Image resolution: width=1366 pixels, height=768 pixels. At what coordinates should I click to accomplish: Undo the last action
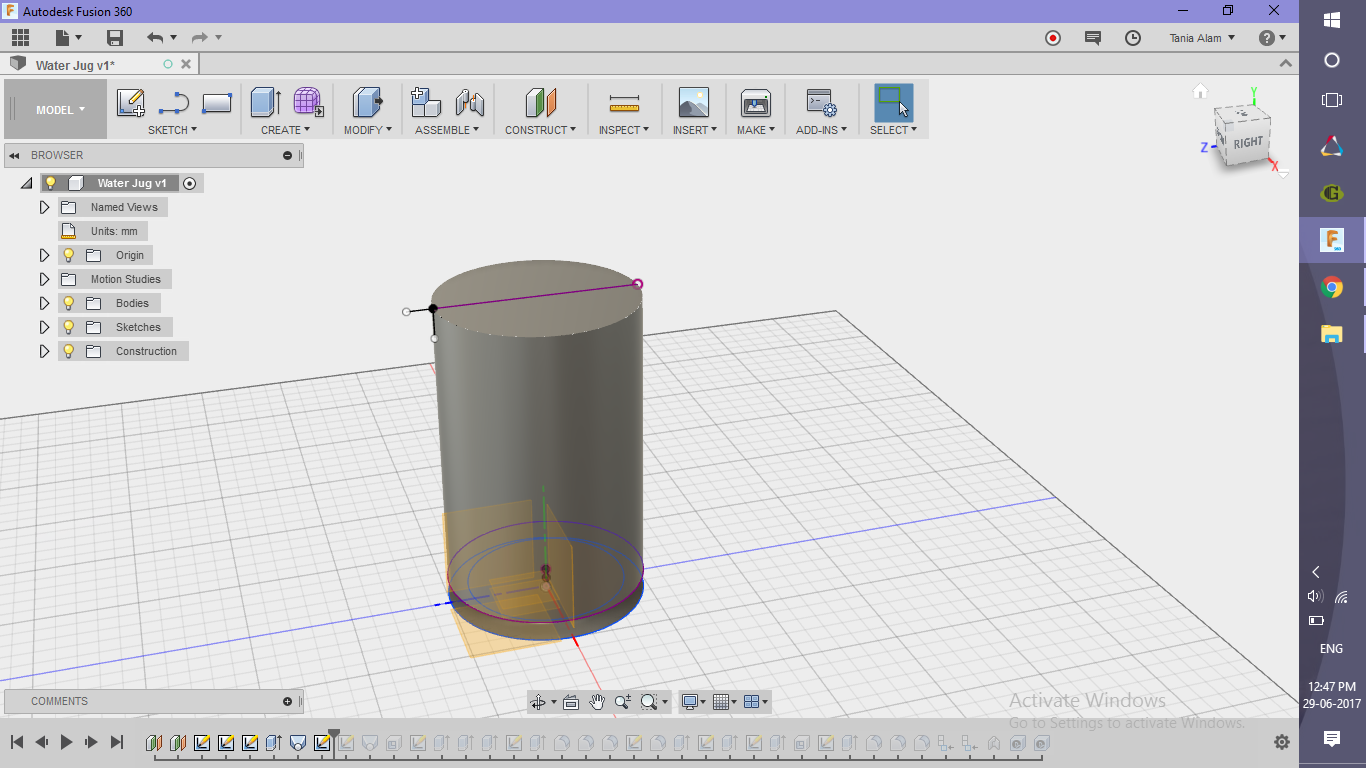pos(155,38)
